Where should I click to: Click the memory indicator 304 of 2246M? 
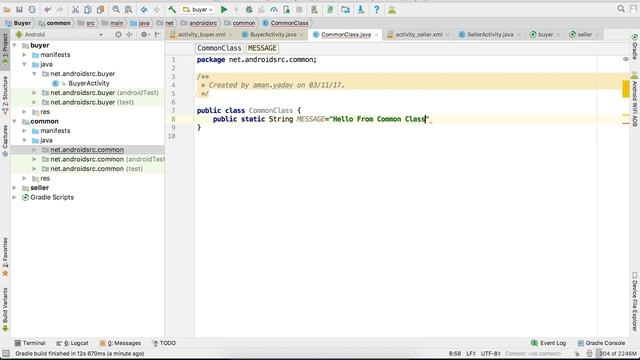(618, 353)
